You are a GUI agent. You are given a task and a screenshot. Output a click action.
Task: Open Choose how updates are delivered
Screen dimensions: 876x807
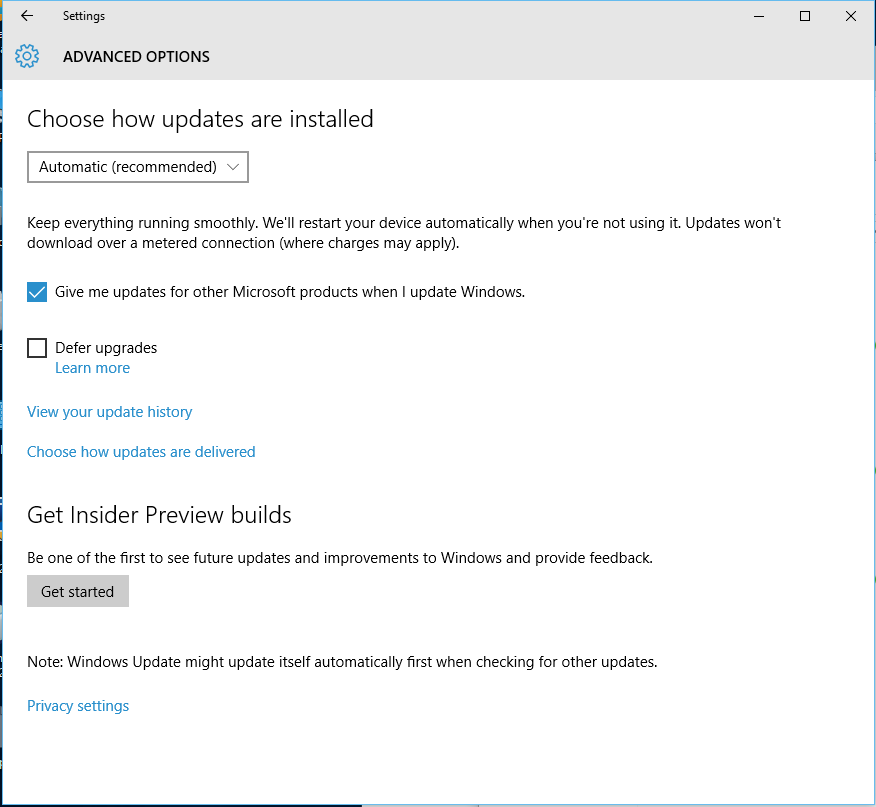(141, 452)
